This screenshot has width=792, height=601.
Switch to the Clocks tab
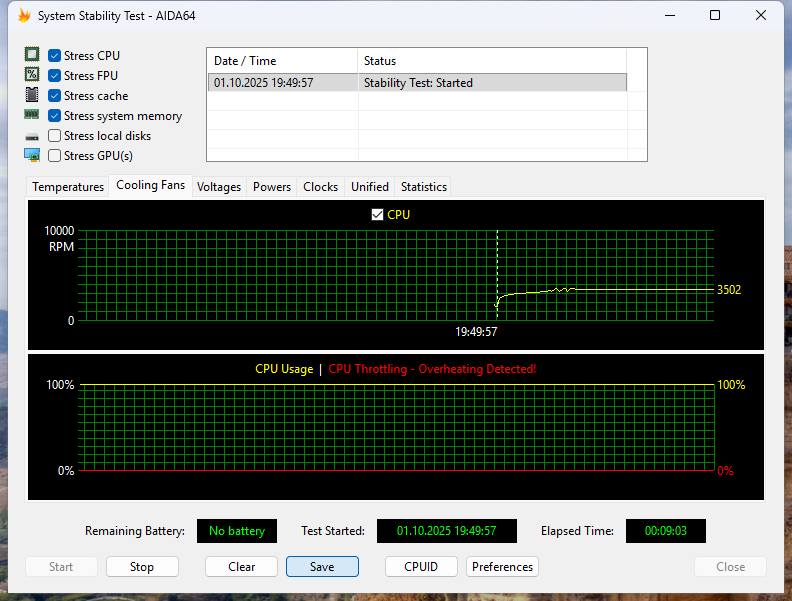tap(320, 187)
